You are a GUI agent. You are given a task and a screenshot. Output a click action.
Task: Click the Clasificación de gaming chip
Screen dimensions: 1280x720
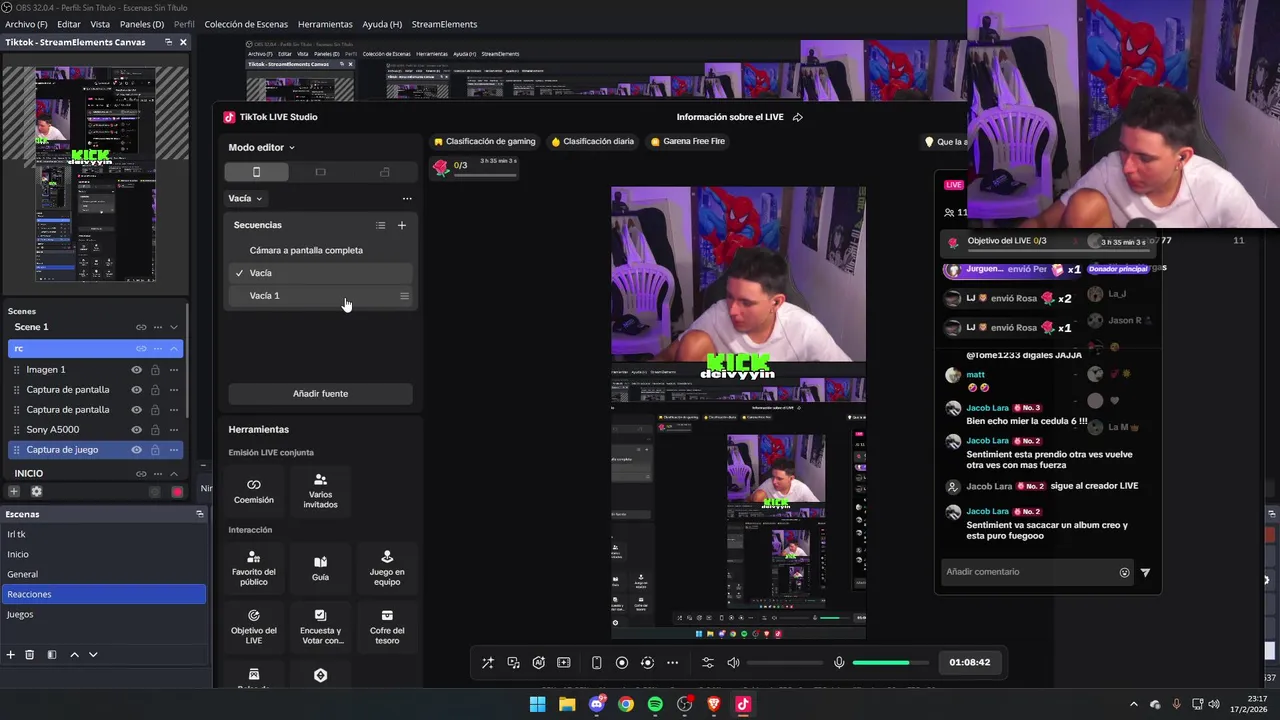point(485,141)
